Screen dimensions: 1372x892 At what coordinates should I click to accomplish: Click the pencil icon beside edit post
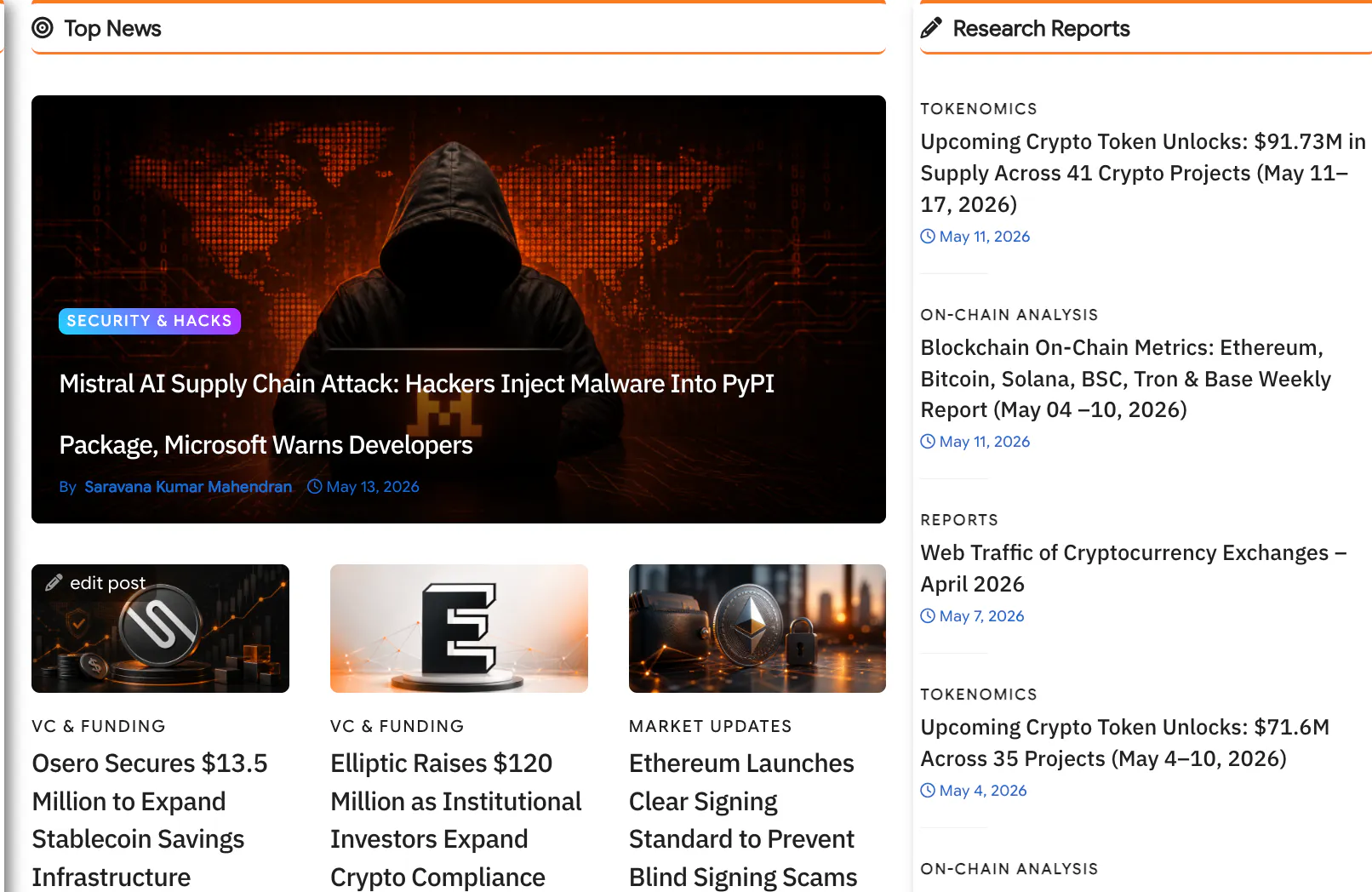54,583
